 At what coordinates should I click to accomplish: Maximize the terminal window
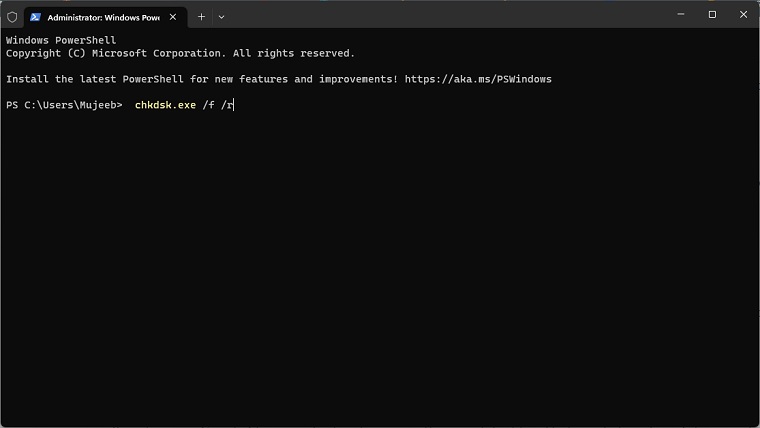[x=712, y=15]
